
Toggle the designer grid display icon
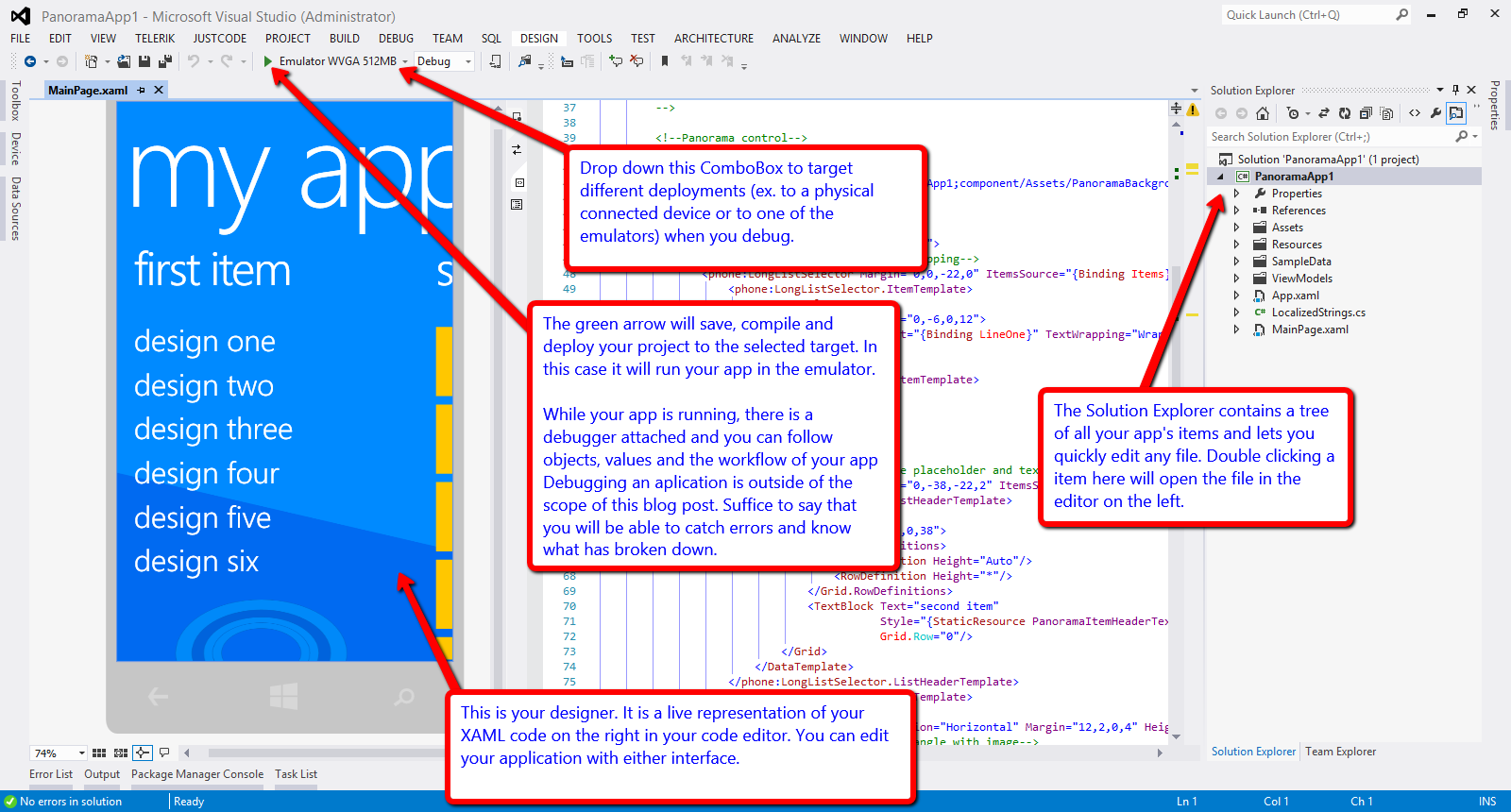[x=99, y=753]
